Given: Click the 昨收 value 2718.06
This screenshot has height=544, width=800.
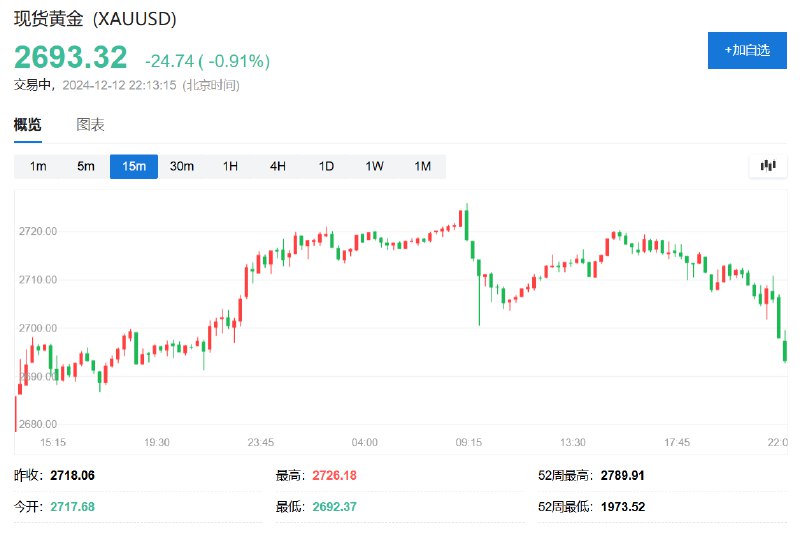Looking at the screenshot, I should click(x=72, y=476).
